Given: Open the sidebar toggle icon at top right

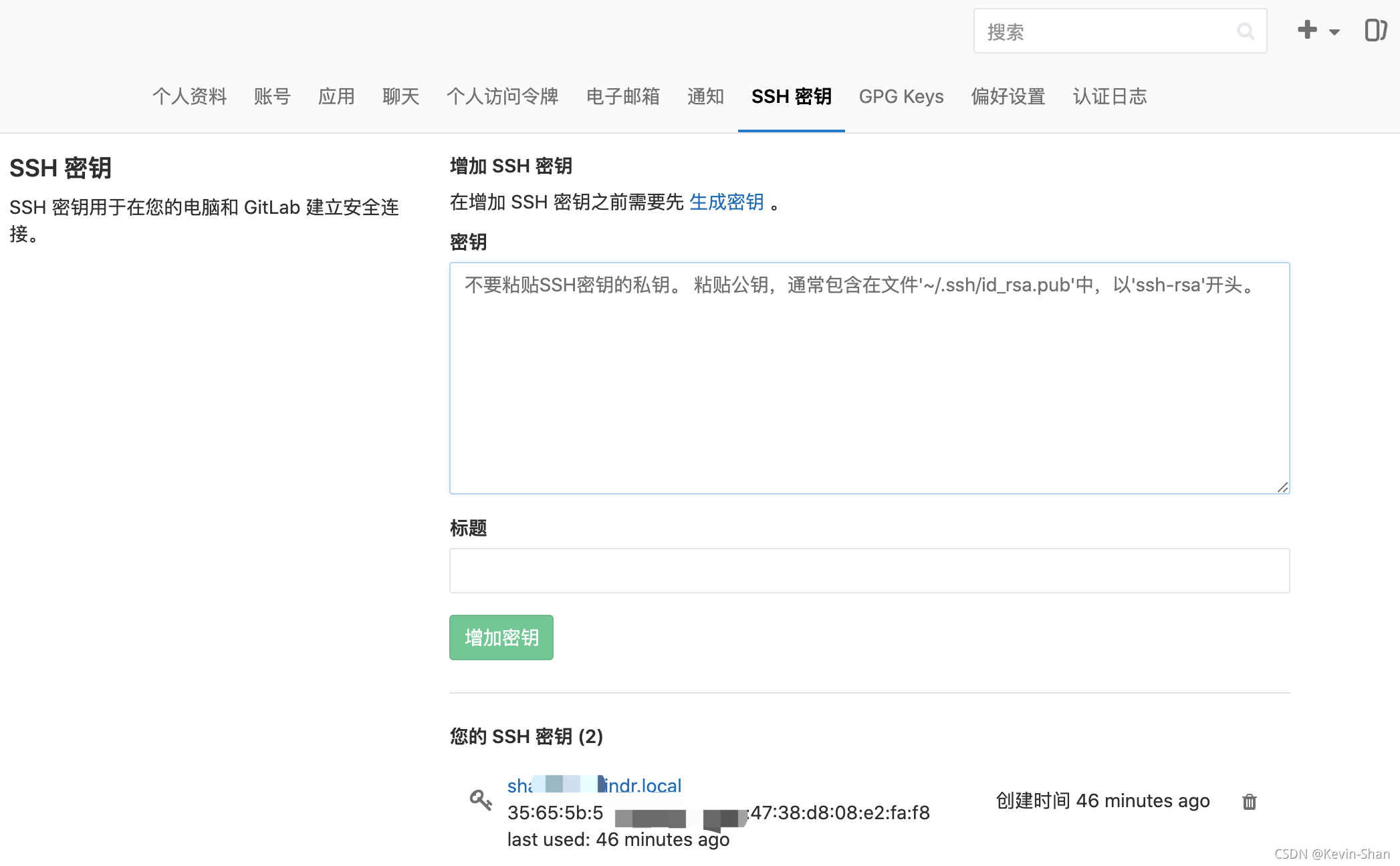Looking at the screenshot, I should [x=1375, y=30].
